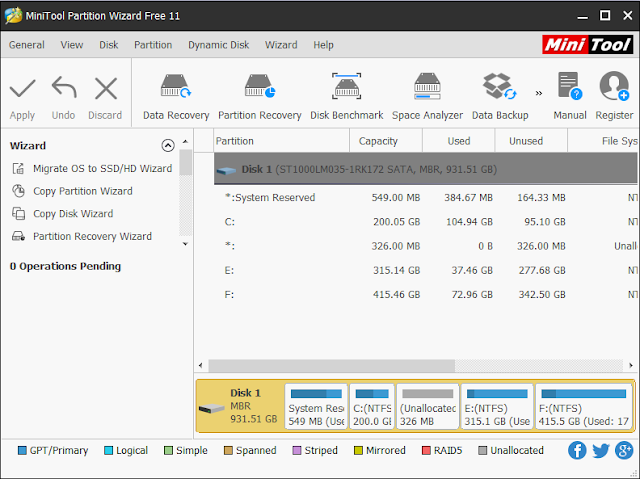640x479 pixels.
Task: Start Copy Partition Wizard
Action: (83, 191)
